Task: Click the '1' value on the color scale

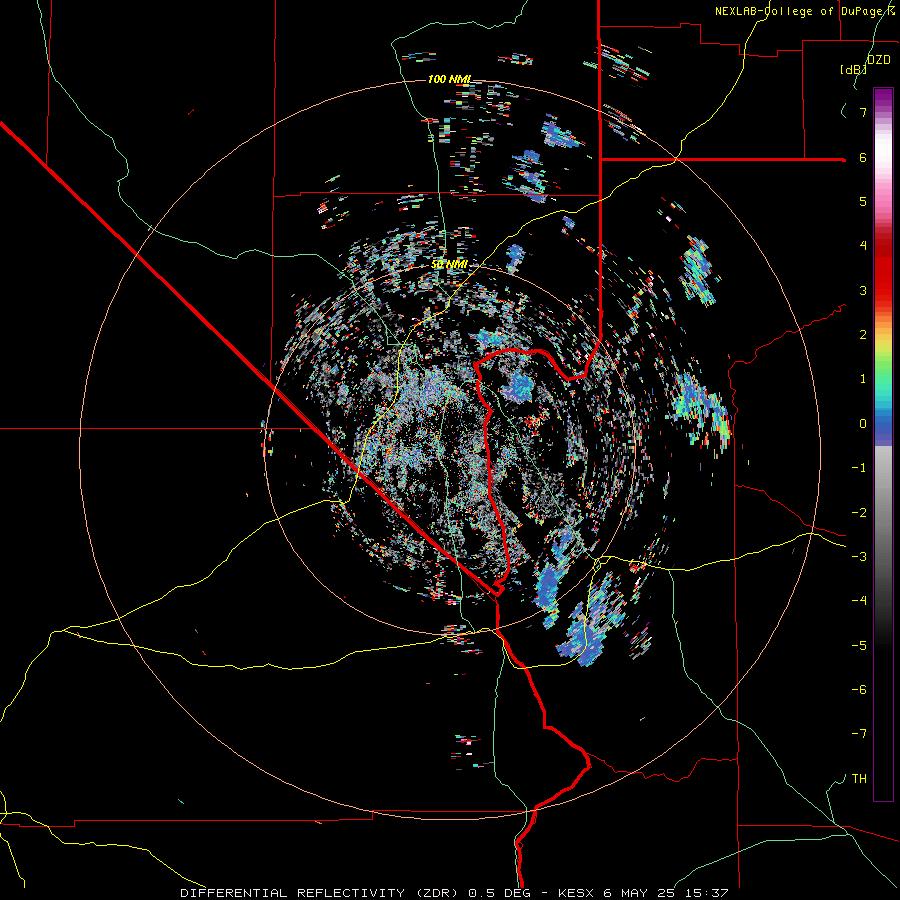Action: 863,379
